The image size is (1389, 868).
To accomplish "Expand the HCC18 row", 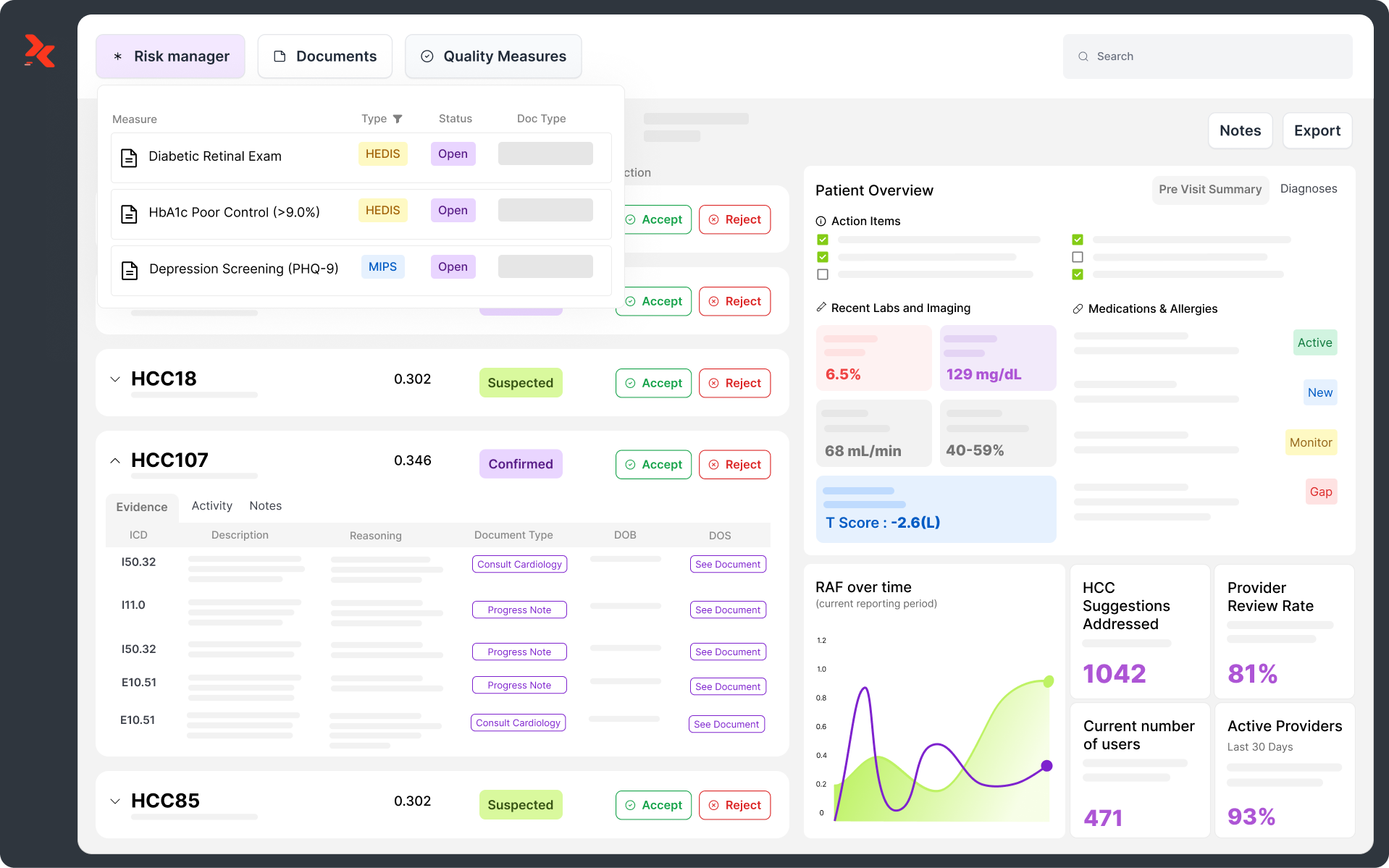I will (115, 379).
